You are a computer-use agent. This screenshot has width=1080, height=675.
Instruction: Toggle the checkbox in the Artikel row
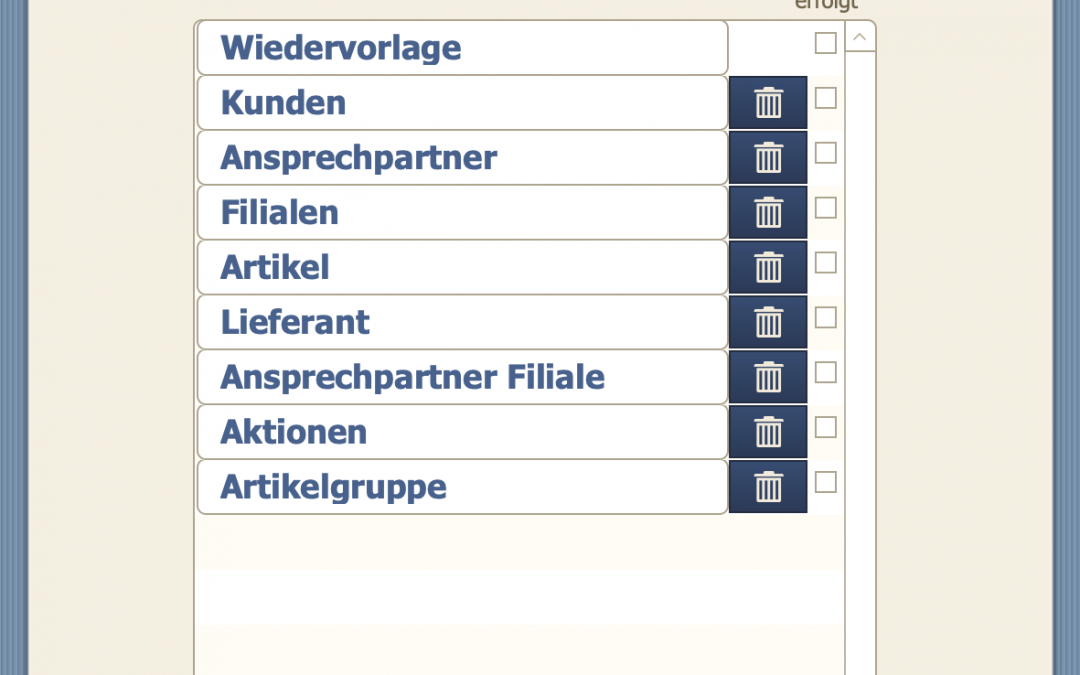pyautogui.click(x=825, y=262)
